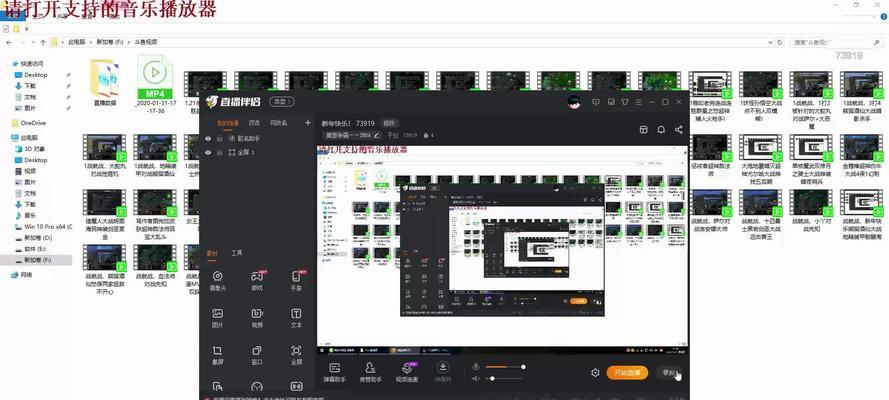889x400 pixels.
Task: Add the 全屏 fullscreen capture source
Action: coord(296,355)
